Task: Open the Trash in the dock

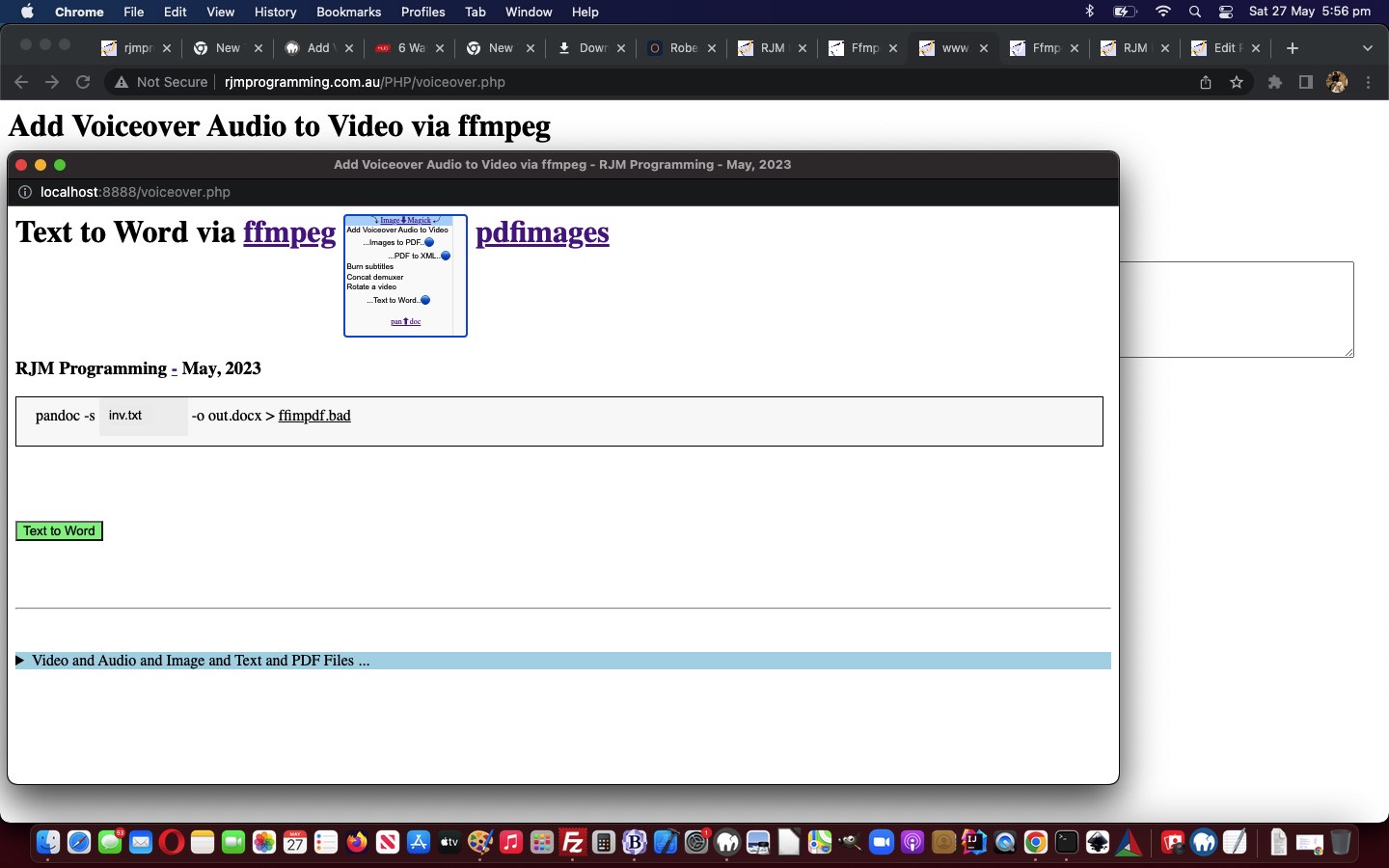Action: coord(1341,842)
